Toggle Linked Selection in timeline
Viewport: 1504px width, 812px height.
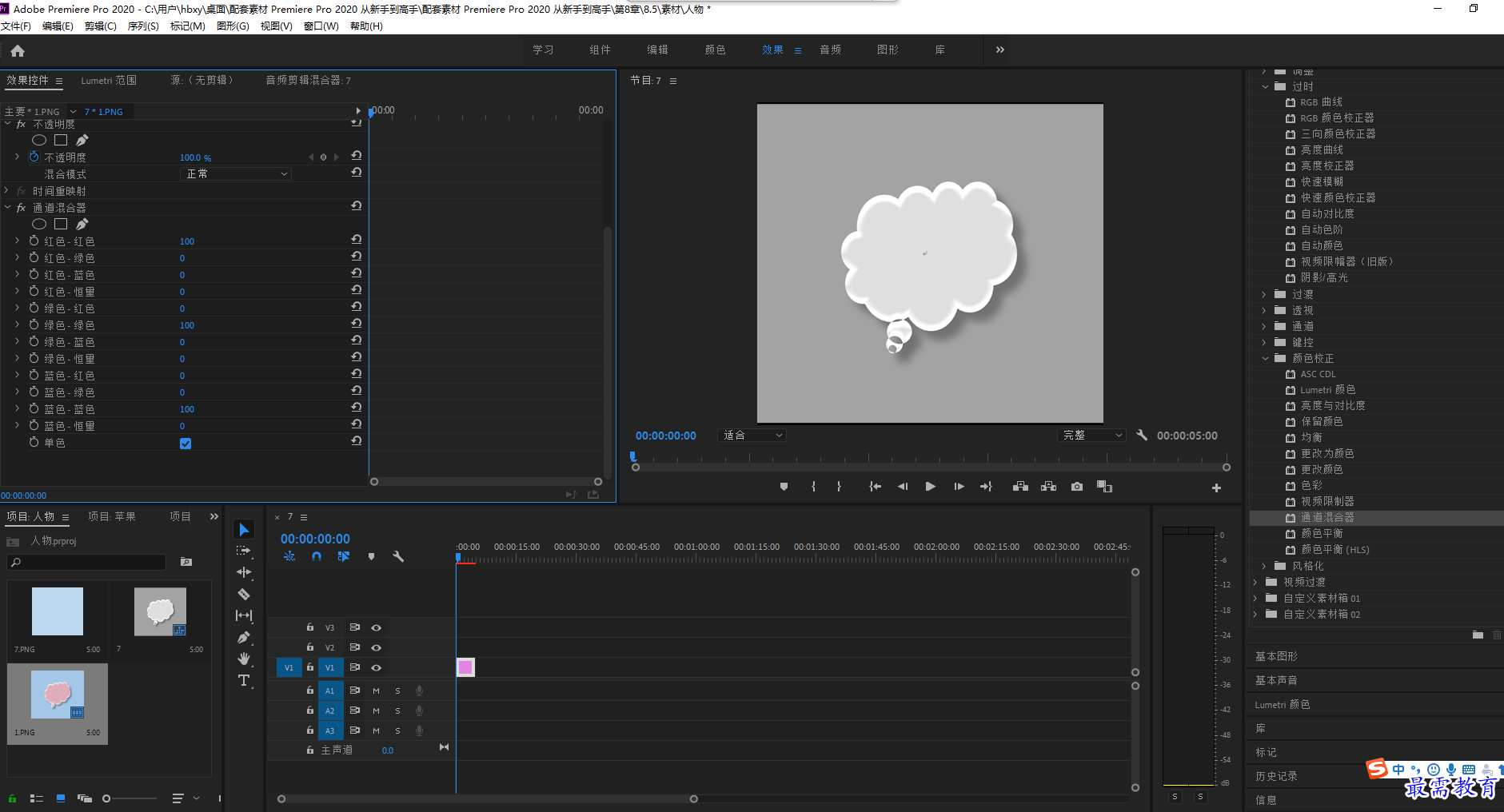(x=344, y=556)
